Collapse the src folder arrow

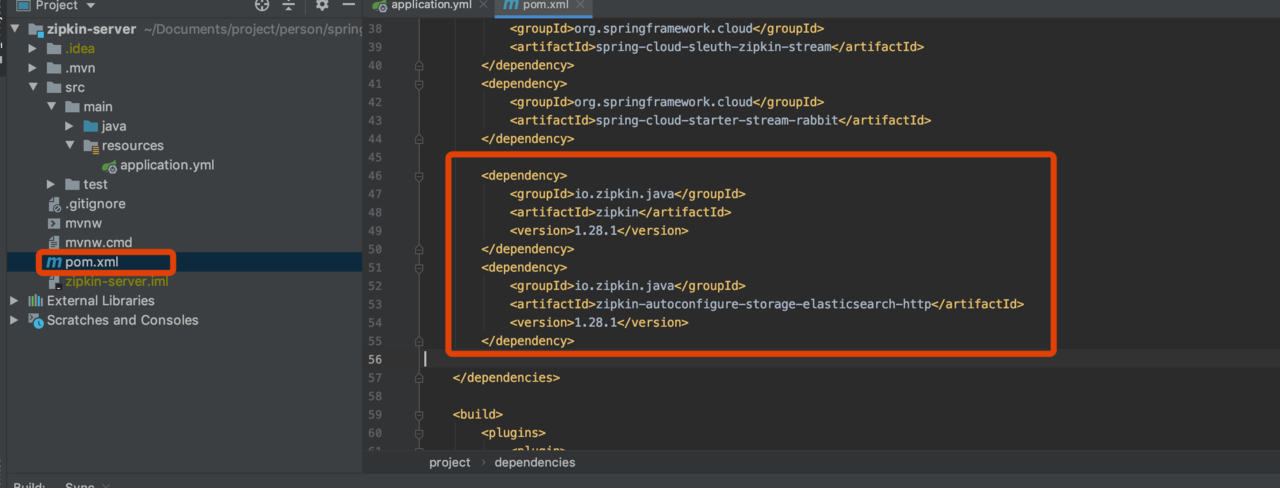click(x=33, y=87)
